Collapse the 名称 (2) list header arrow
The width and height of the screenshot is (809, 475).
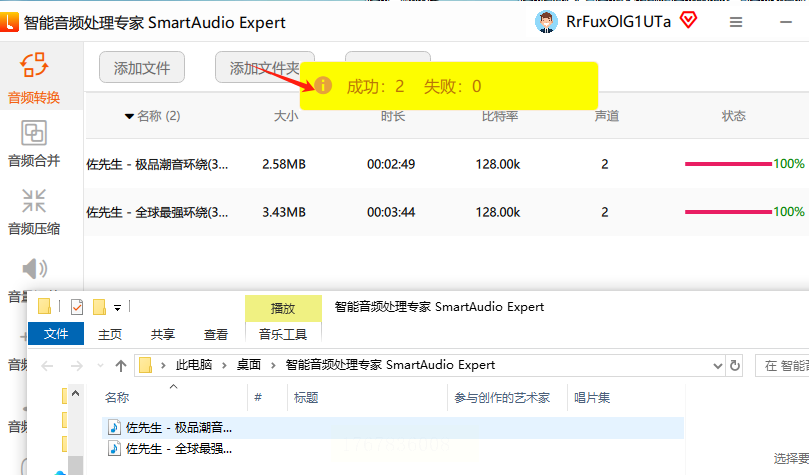click(x=130, y=117)
